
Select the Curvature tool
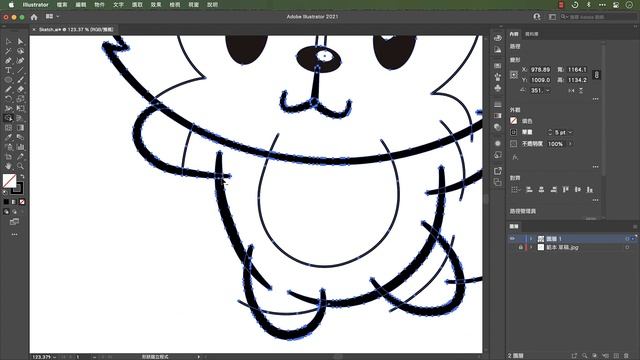(20, 60)
